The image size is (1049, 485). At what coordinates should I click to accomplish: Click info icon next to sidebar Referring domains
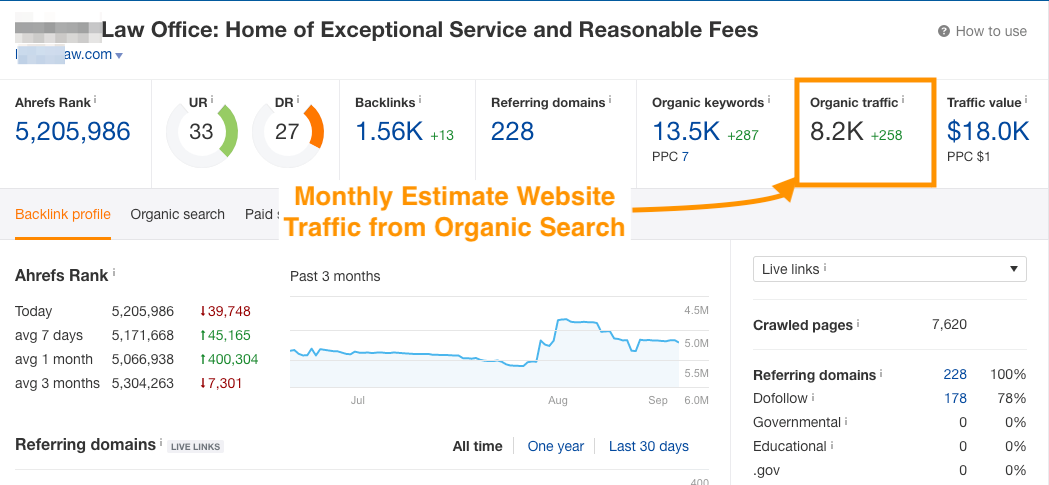(881, 372)
